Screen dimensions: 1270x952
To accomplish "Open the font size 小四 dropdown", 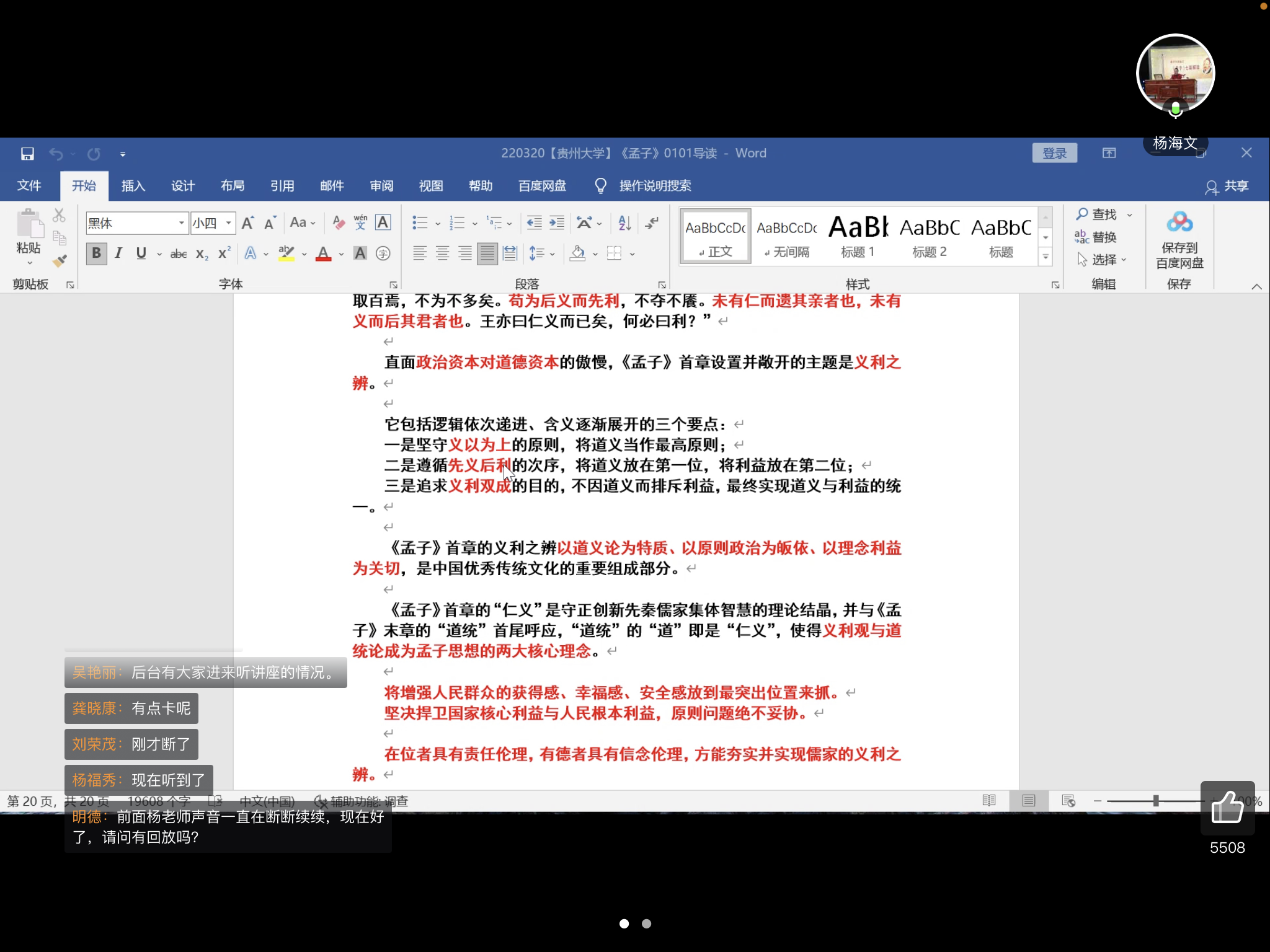I will pyautogui.click(x=229, y=223).
